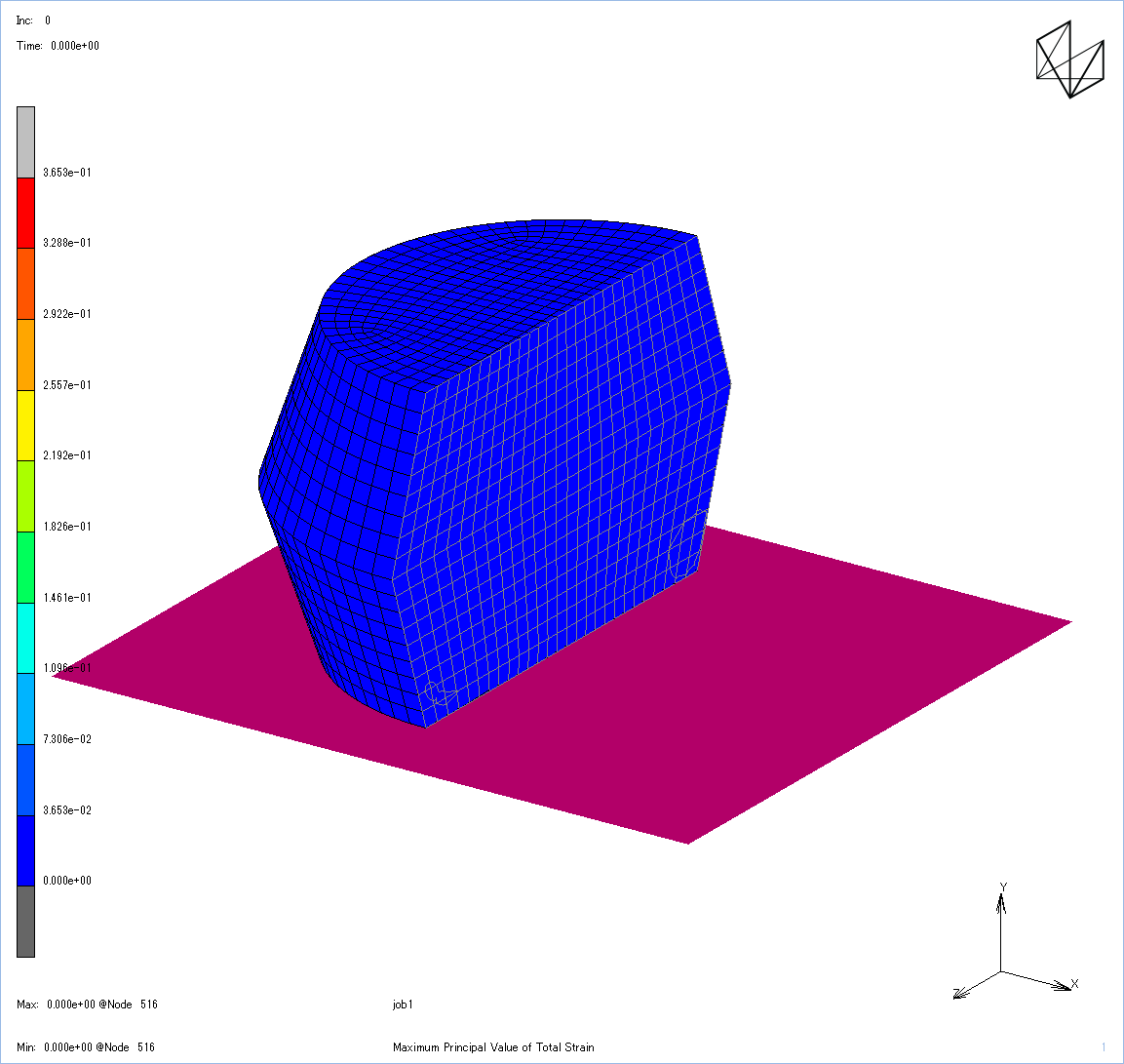Click the legend value 2.557e-01
Screen dimensions: 1124x1064
point(67,384)
